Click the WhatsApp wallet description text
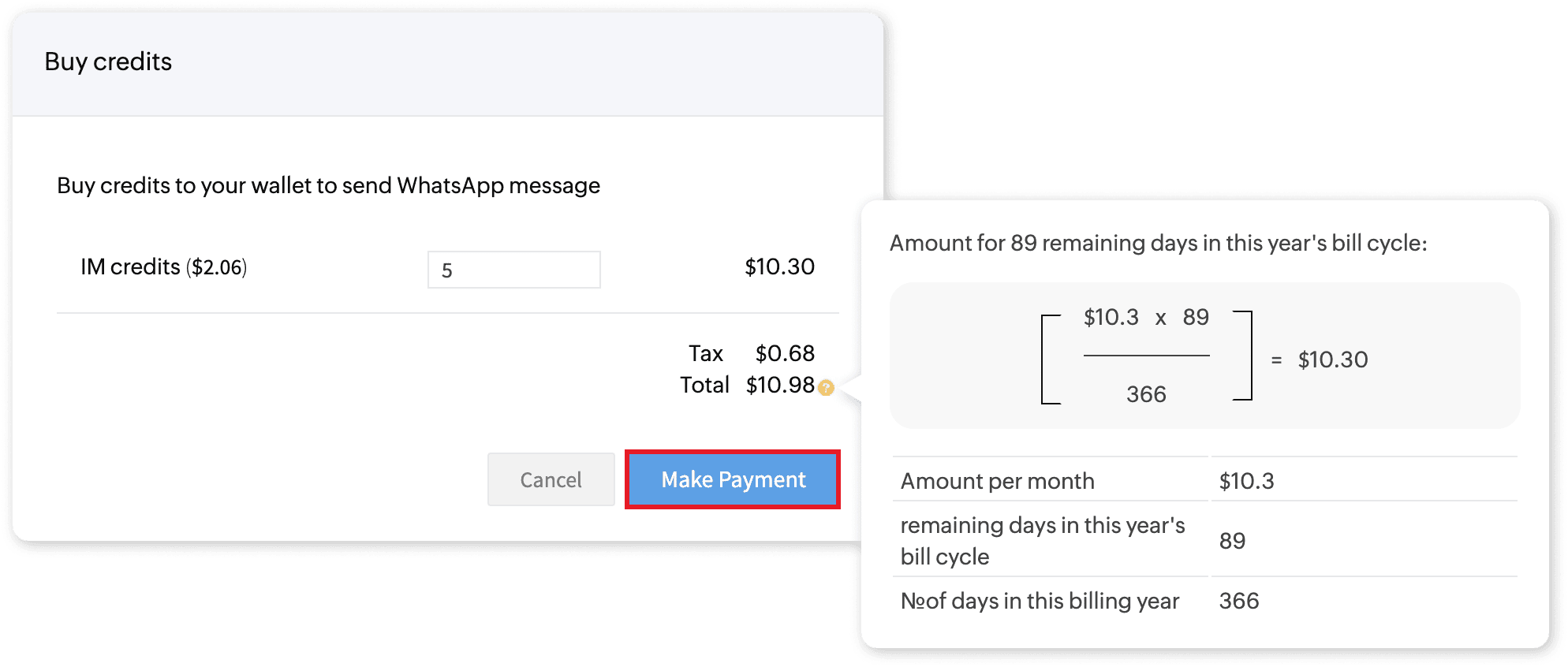 click(328, 185)
